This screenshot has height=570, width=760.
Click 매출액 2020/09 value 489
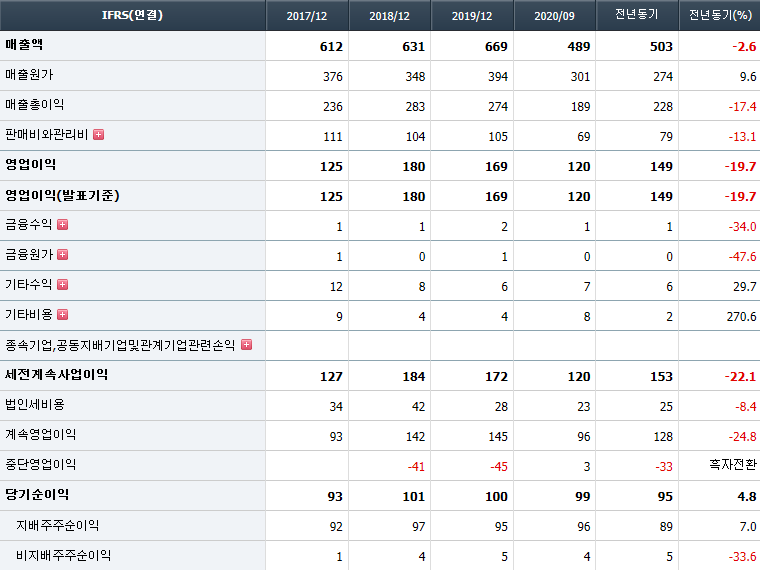click(579, 47)
